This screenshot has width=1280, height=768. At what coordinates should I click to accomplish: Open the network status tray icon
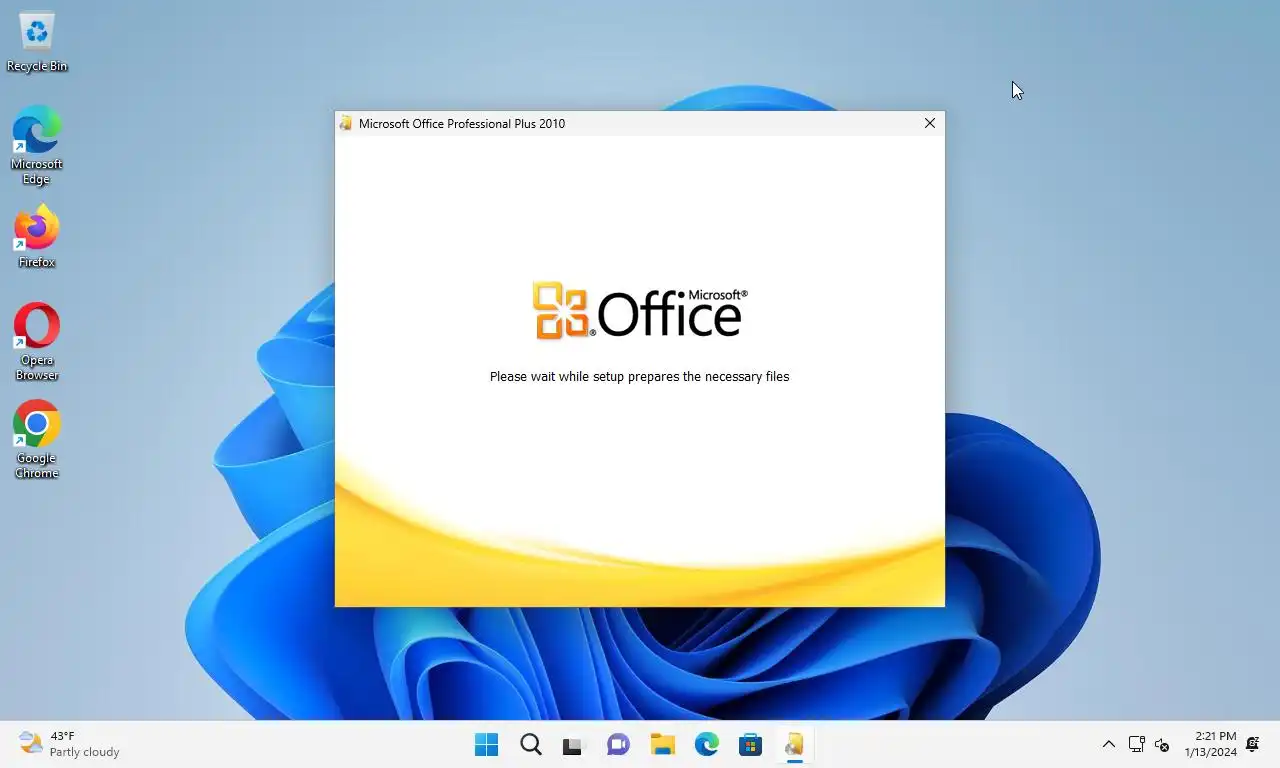(x=1136, y=744)
